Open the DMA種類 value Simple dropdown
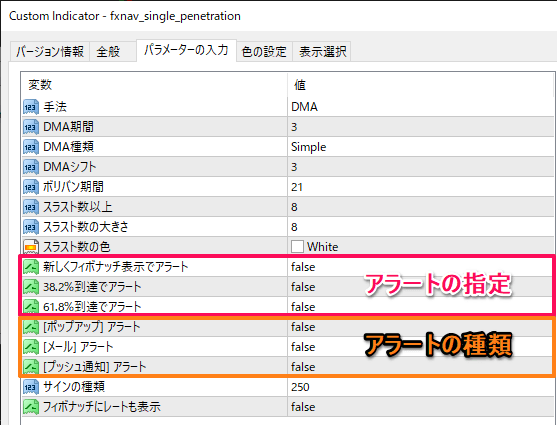Image resolution: width=557 pixels, height=425 pixels. [421, 147]
